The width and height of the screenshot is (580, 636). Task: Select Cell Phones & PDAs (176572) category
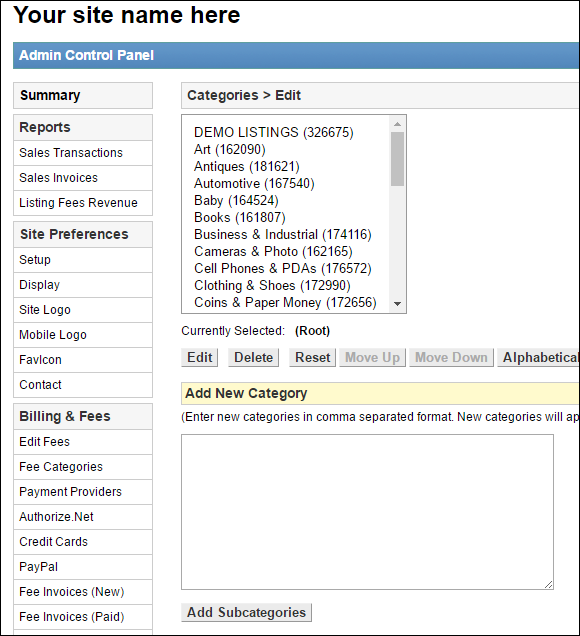point(283,269)
